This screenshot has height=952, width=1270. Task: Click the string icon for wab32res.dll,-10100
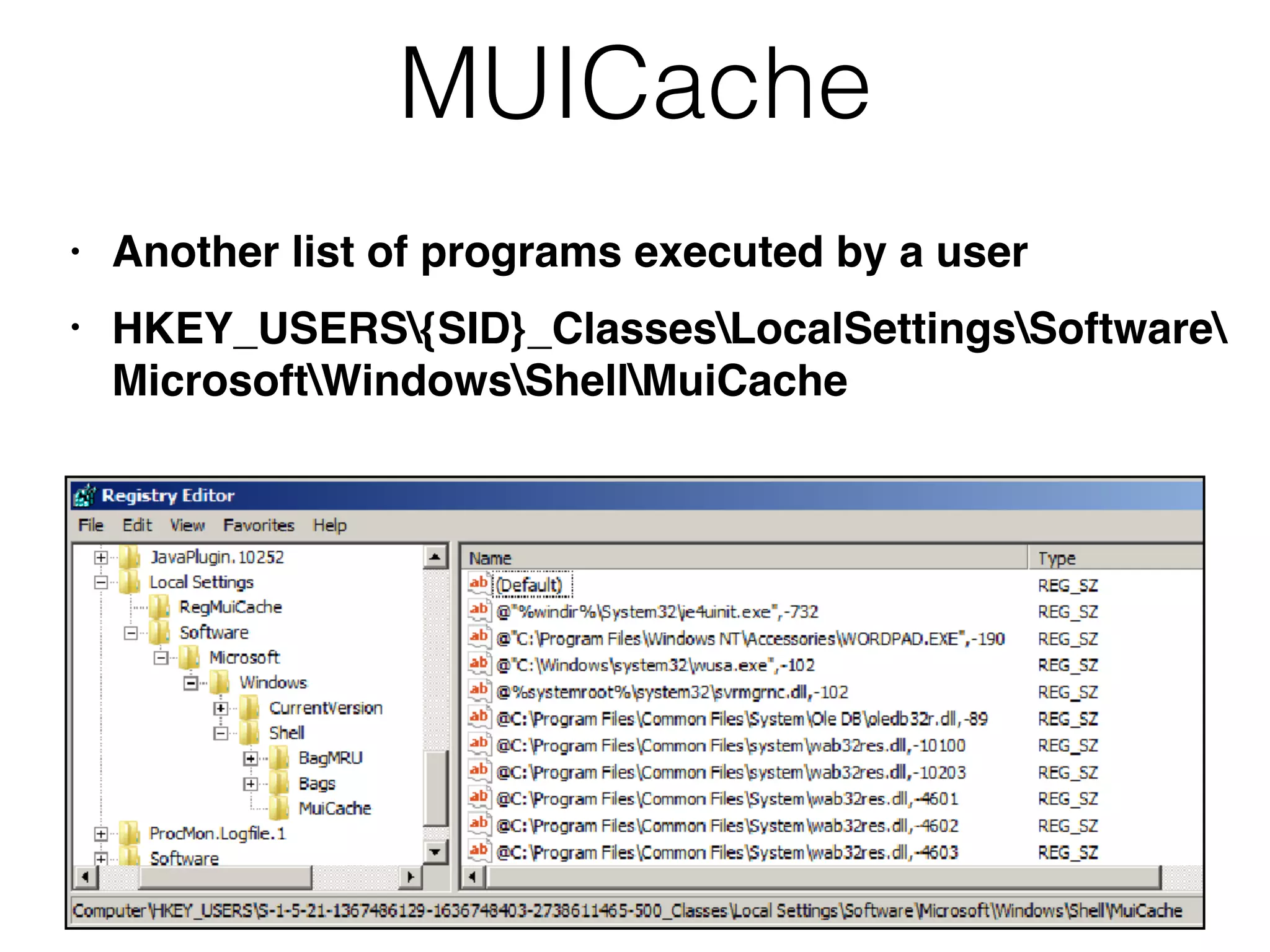pos(479,745)
